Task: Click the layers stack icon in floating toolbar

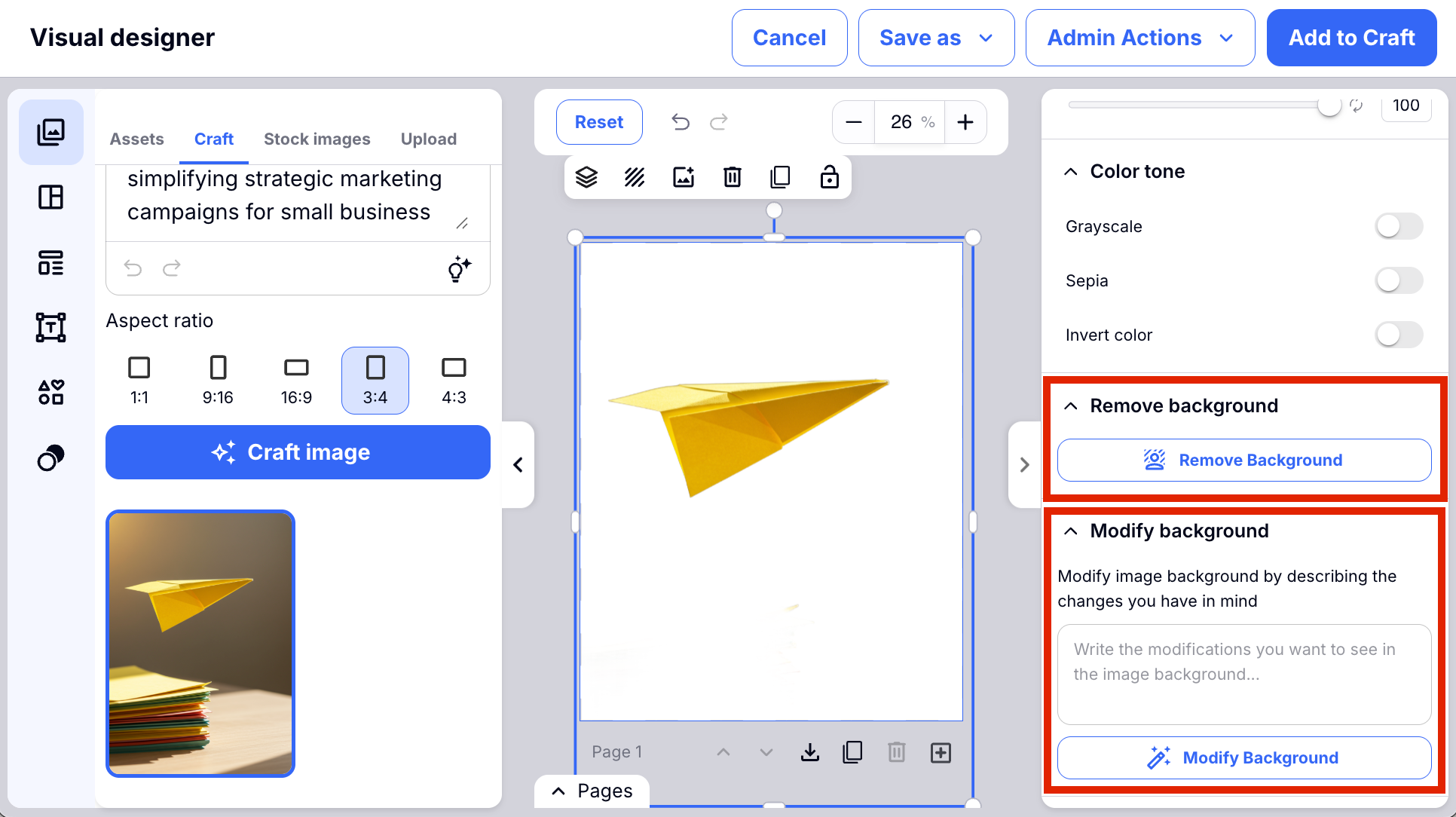Action: click(x=586, y=177)
